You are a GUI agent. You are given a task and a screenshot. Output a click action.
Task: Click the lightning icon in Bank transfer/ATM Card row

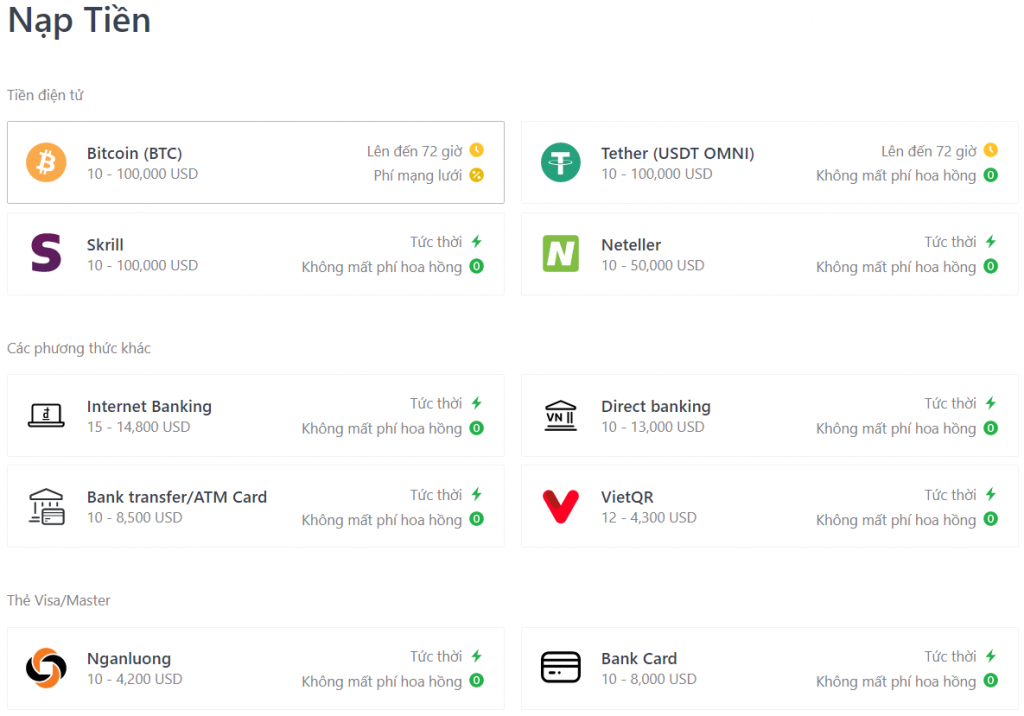tap(477, 495)
